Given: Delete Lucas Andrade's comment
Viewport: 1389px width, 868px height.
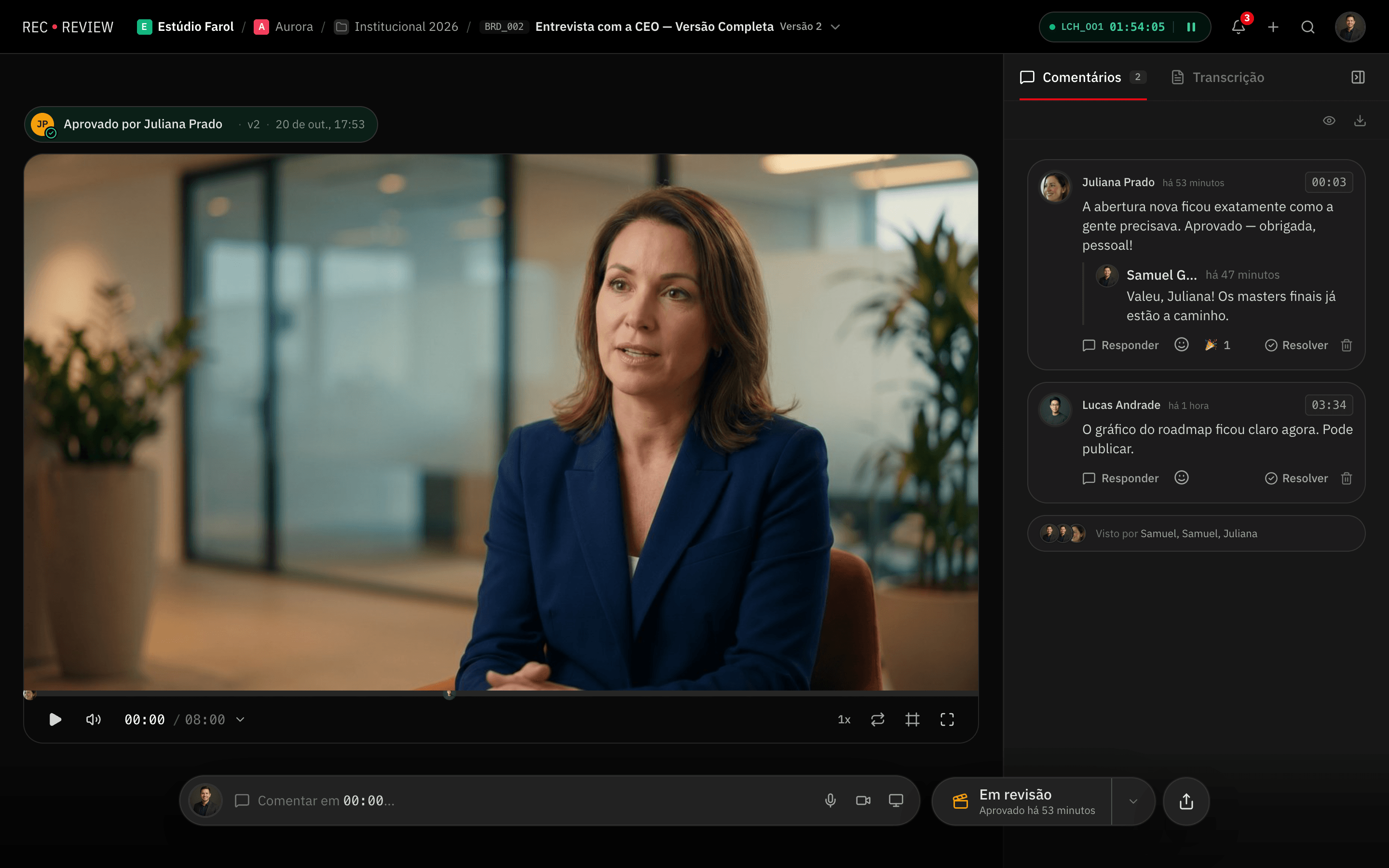Looking at the screenshot, I should pos(1347,478).
